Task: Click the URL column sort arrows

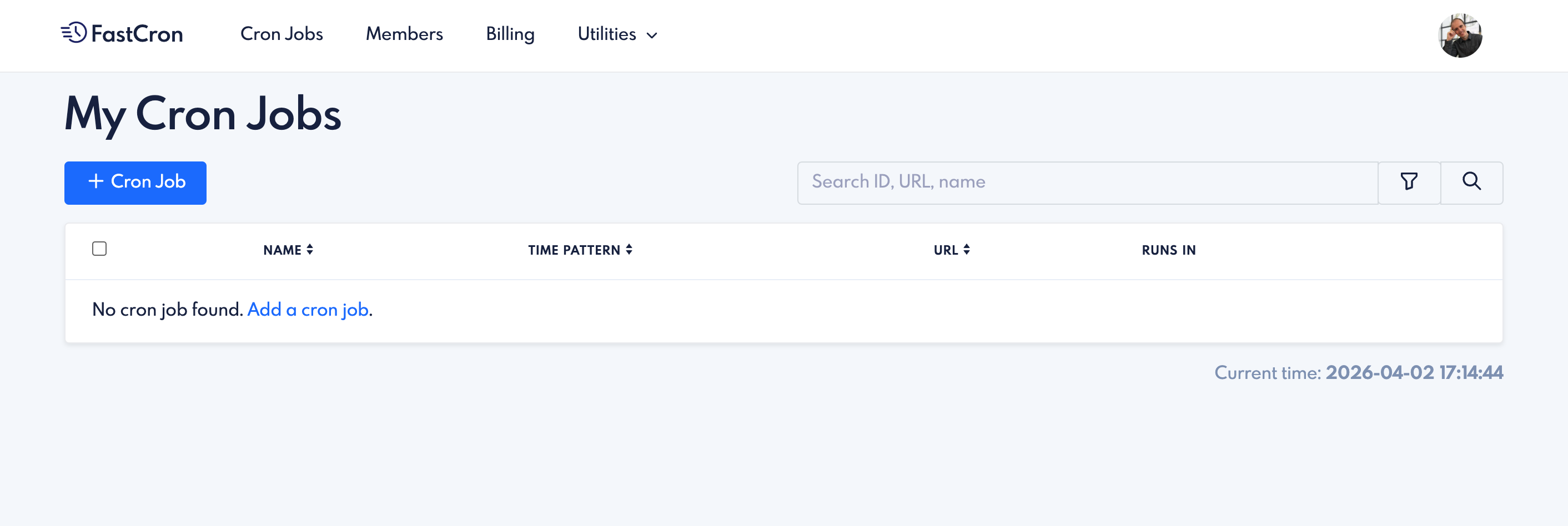Action: (x=967, y=249)
